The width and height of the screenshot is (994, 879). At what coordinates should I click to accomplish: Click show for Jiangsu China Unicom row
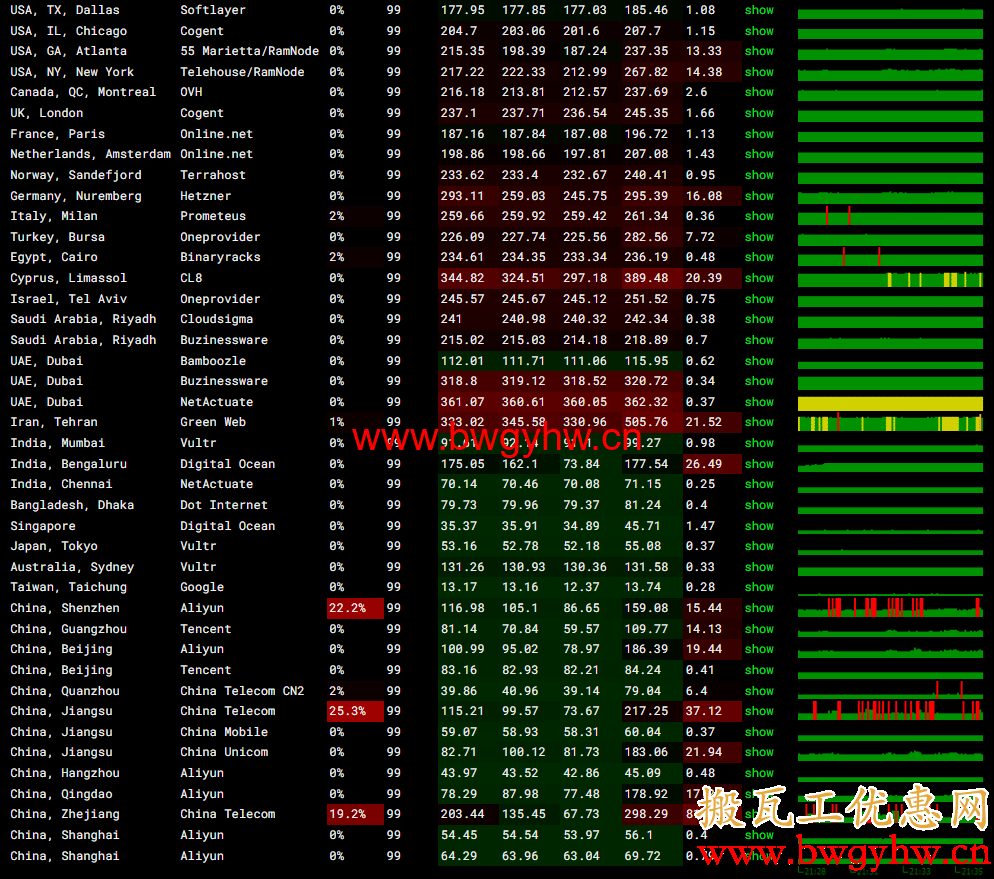click(759, 753)
